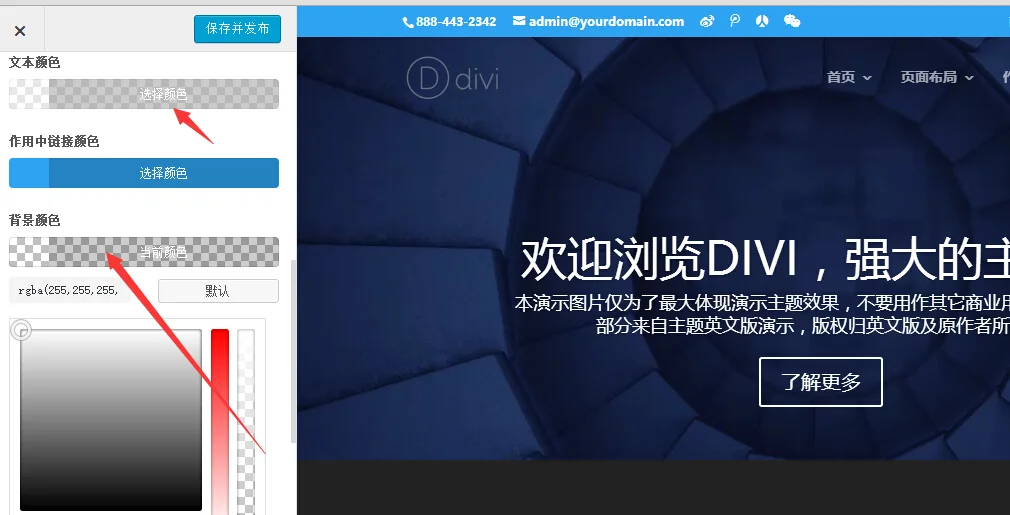Viewport: 1010px width, 515px height.
Task: Open the 页面布局 menu item
Action: 928,77
